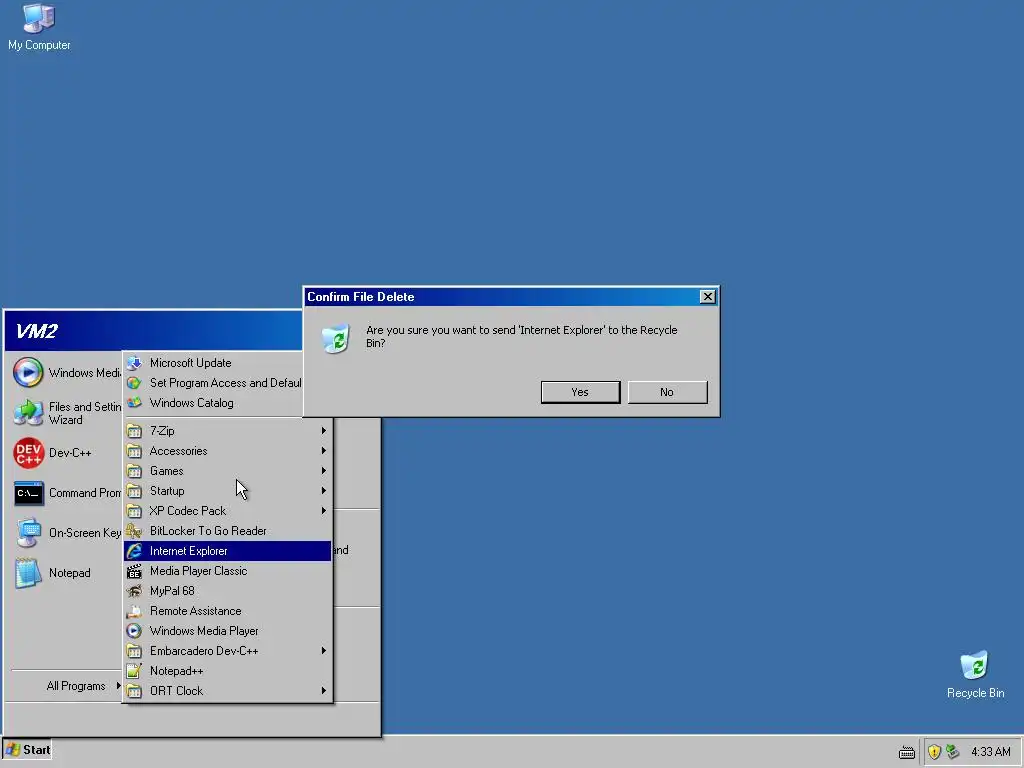
Task: Click the Files and Settings Wizard icon
Action: pyautogui.click(x=28, y=413)
